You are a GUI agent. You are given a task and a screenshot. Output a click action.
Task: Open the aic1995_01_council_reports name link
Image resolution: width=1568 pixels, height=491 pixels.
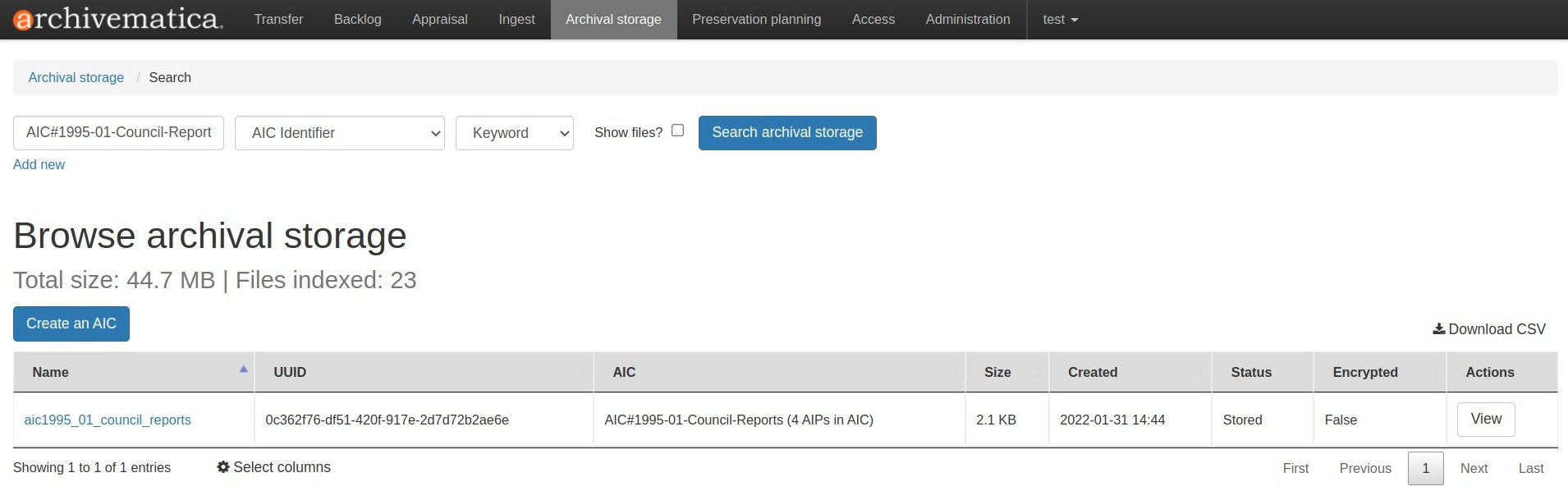click(108, 420)
